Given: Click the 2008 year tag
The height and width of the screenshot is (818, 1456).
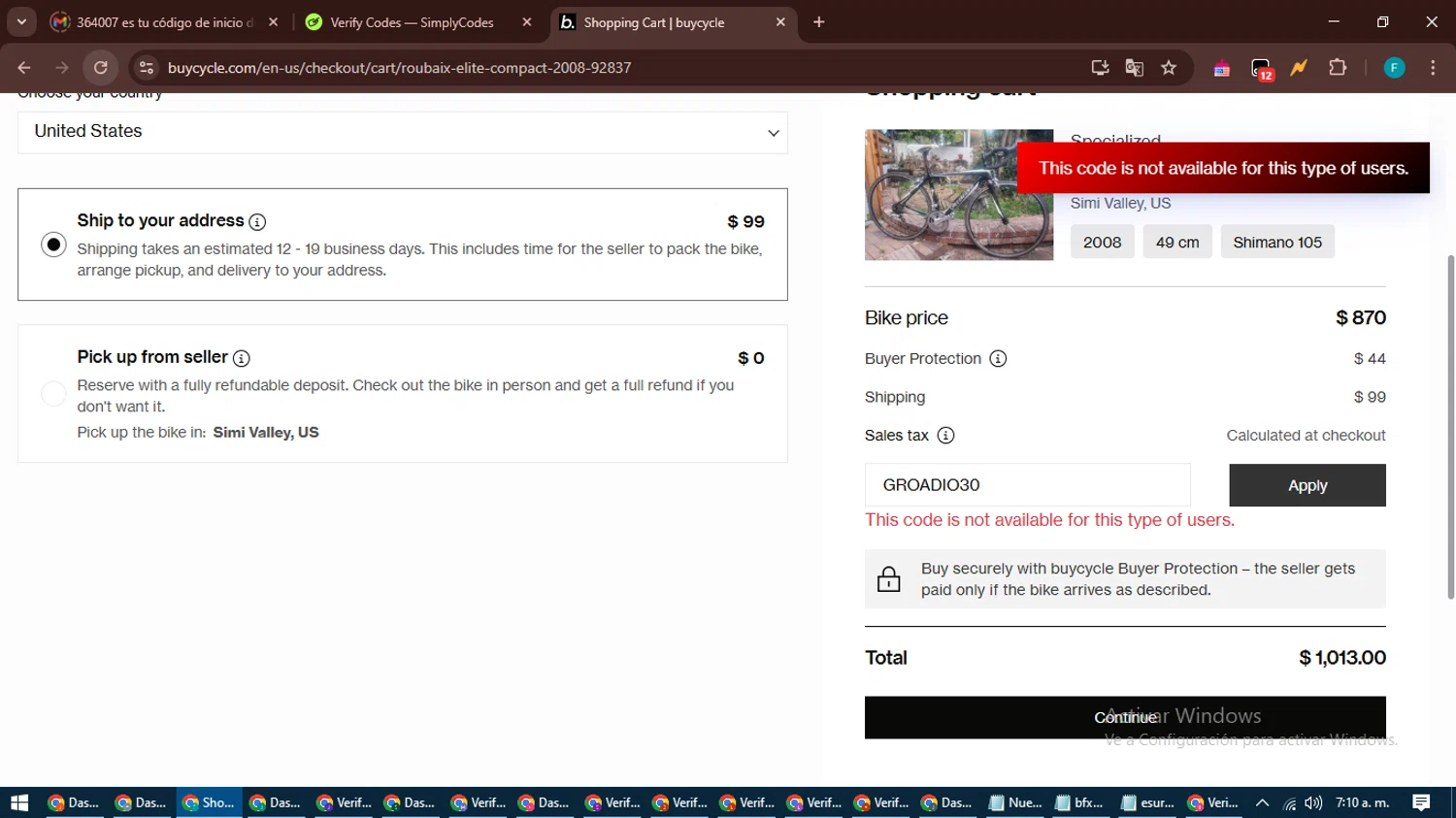Looking at the screenshot, I should click(x=1102, y=243).
